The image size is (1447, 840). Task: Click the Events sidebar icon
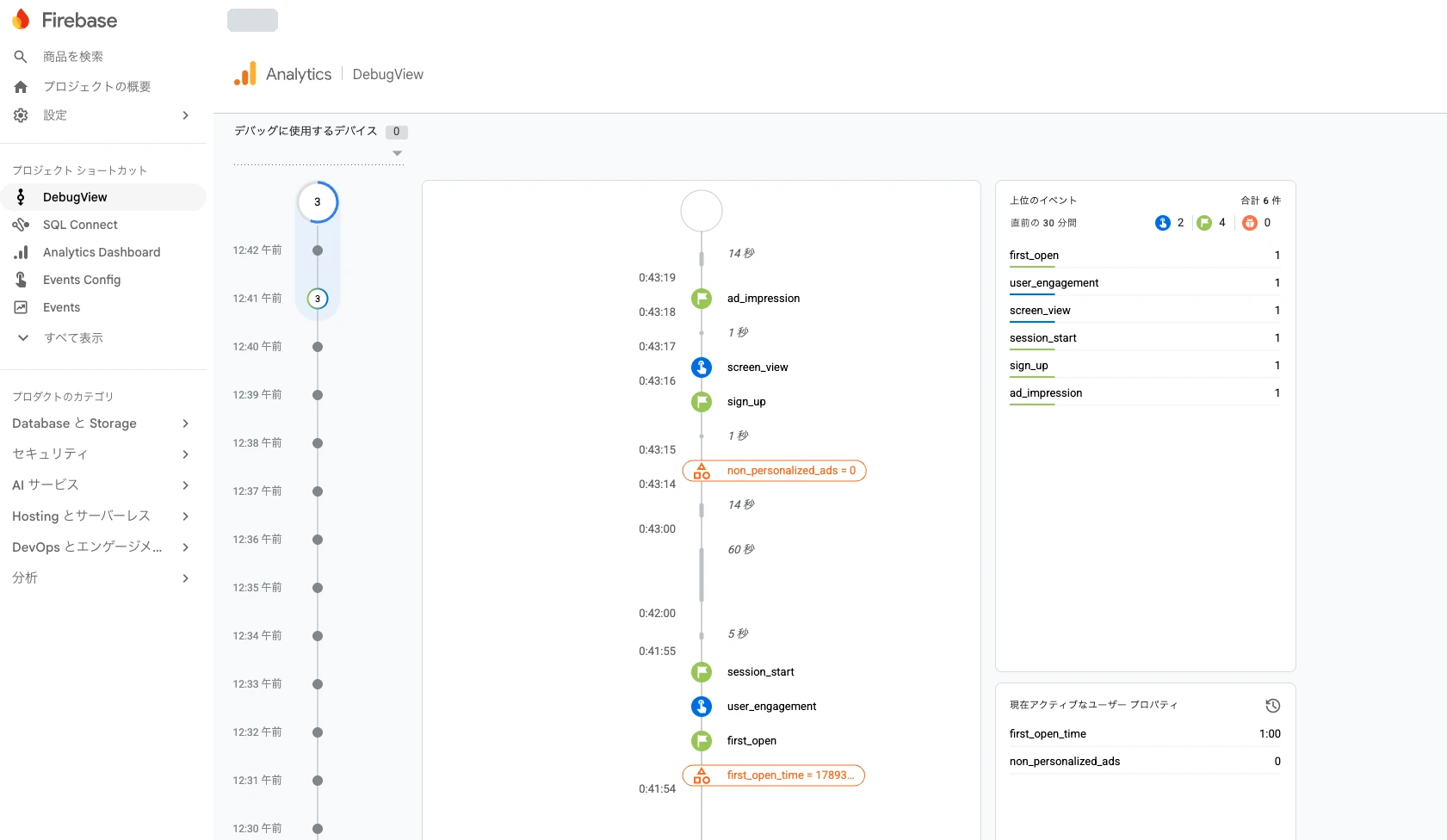(x=21, y=307)
